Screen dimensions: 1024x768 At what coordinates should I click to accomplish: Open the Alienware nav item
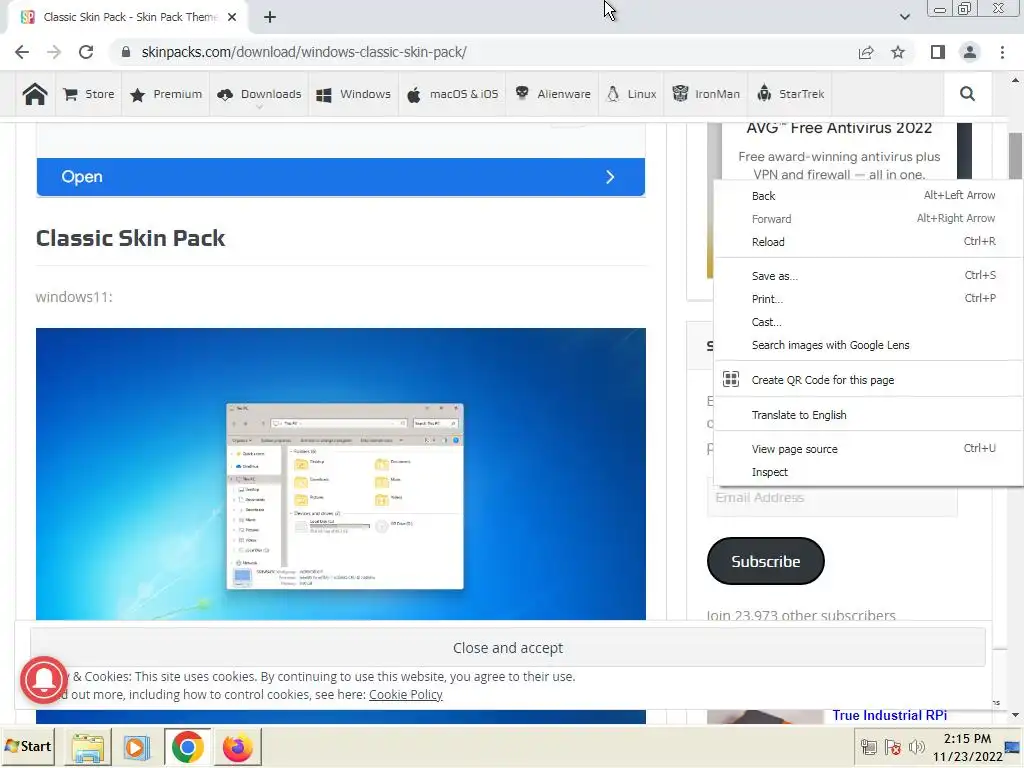coord(552,94)
